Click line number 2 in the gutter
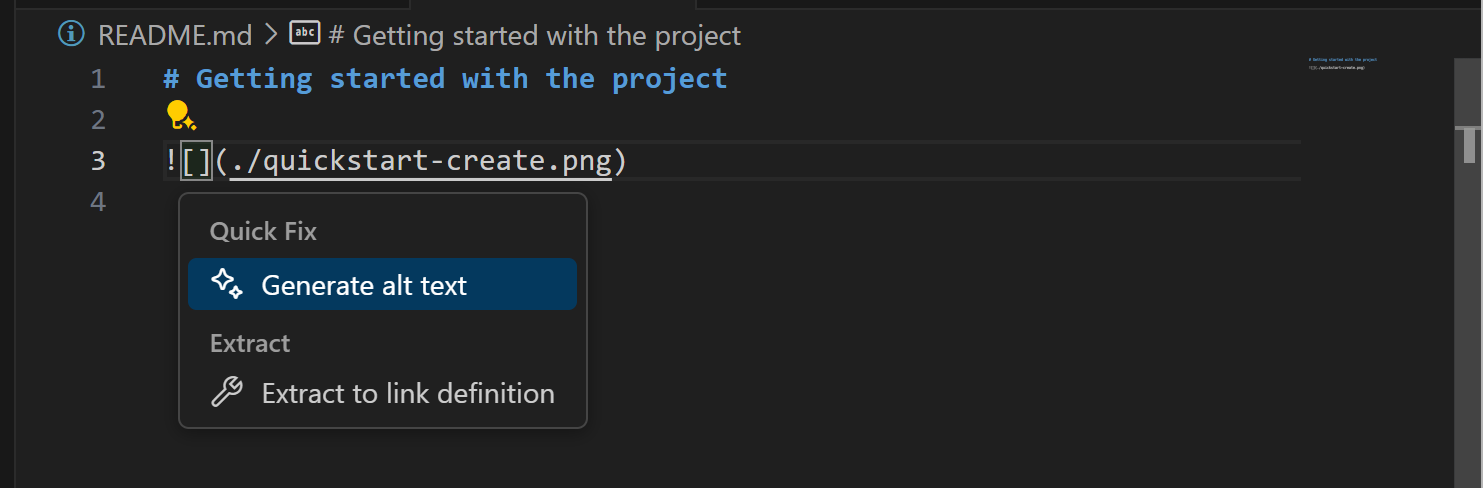1483x488 pixels. (97, 119)
